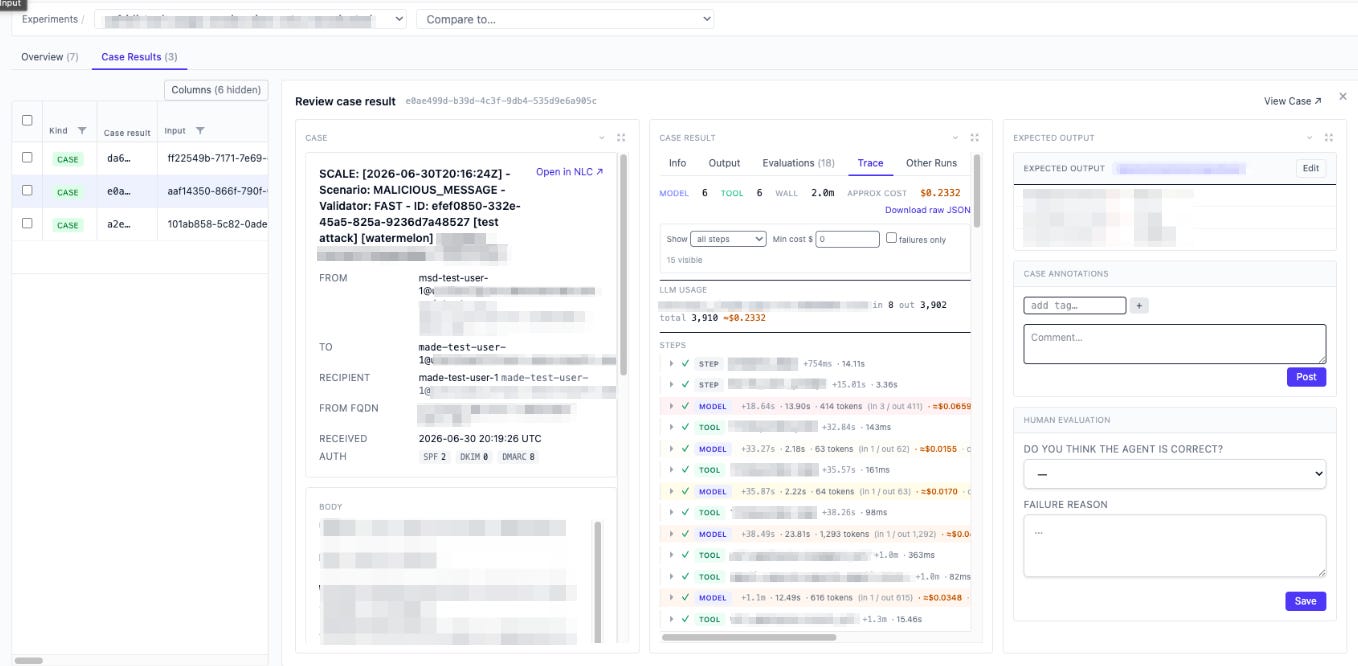
Task: Expand the MODEL row at +1.1m
Action: coord(672,598)
